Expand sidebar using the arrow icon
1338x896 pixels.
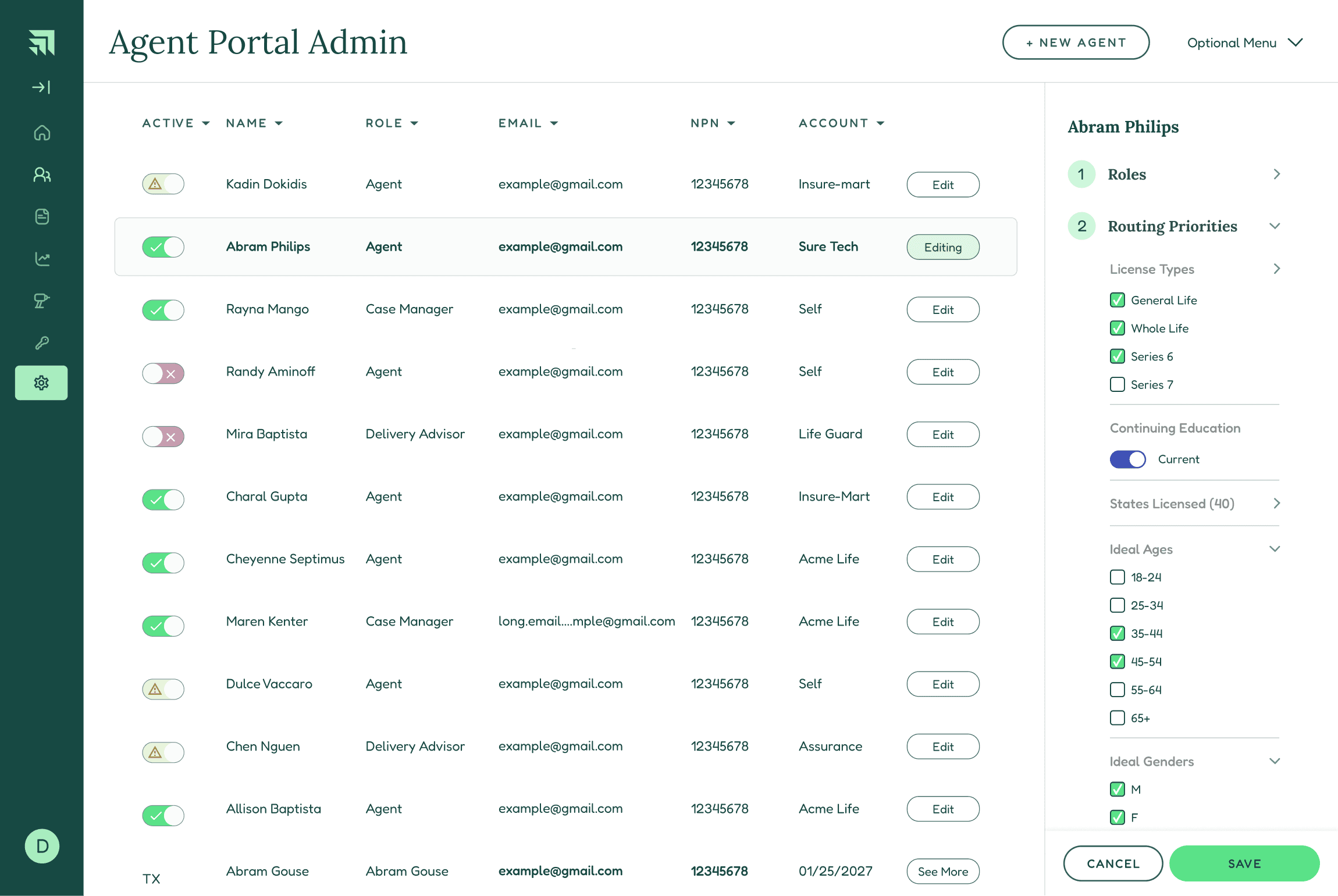tap(41, 87)
